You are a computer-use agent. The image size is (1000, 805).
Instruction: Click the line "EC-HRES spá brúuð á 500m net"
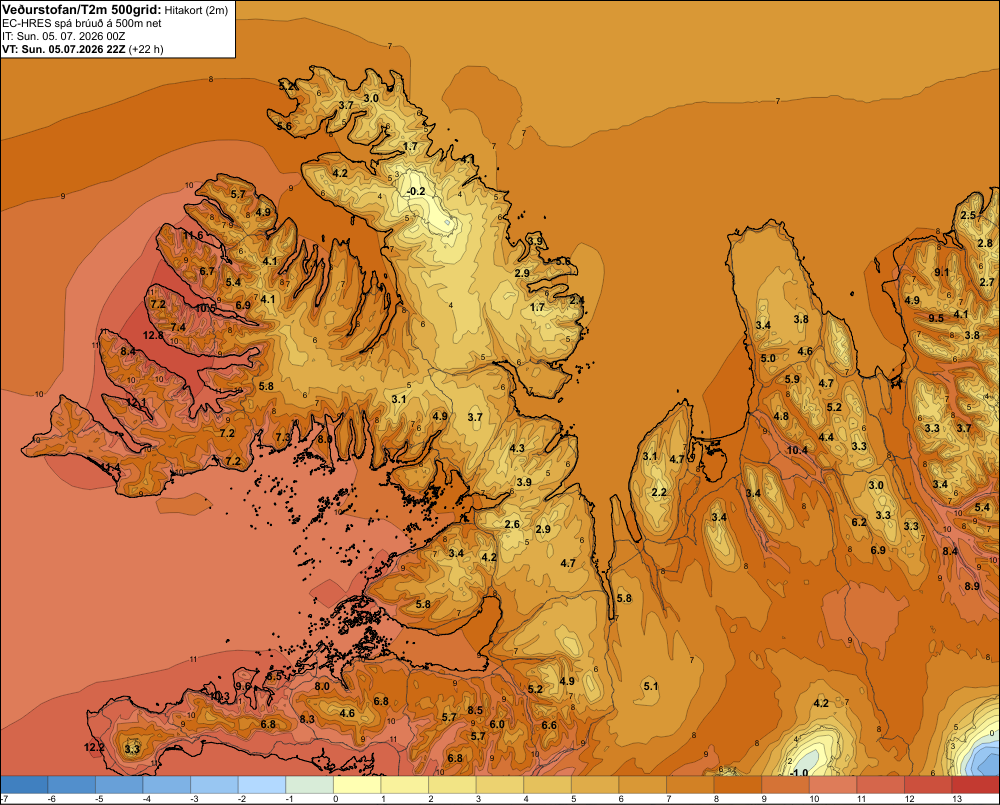[82, 24]
